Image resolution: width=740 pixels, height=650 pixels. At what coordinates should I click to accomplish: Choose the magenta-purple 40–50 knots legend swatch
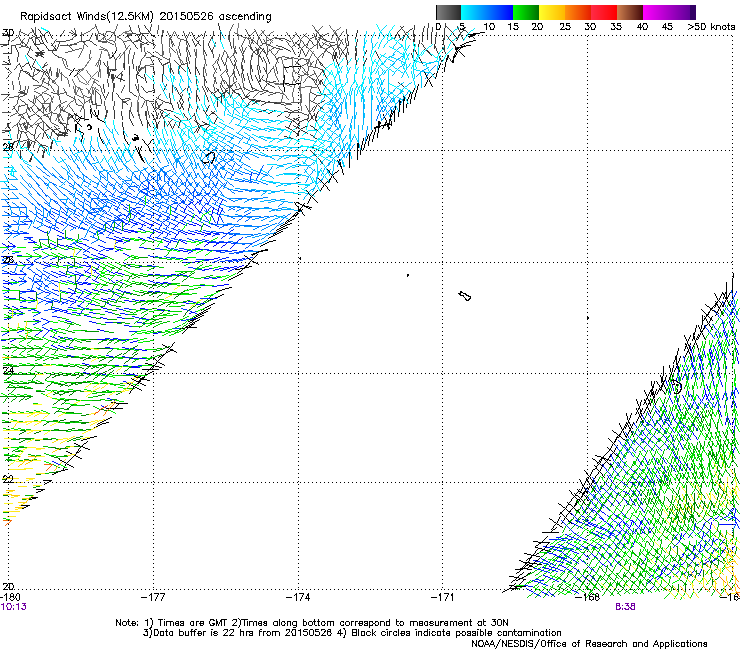[x=669, y=12]
